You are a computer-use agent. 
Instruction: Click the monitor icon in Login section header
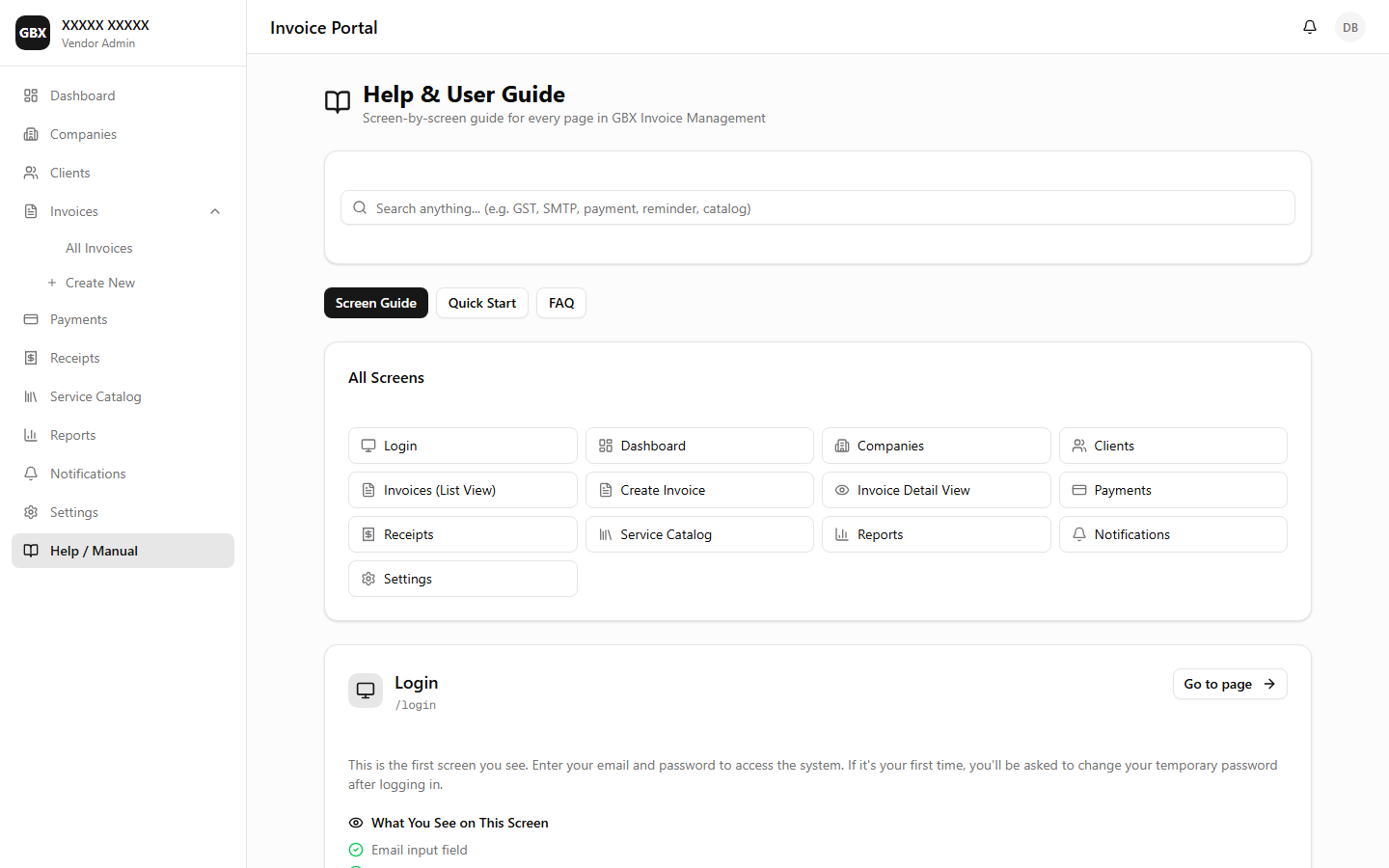(366, 691)
